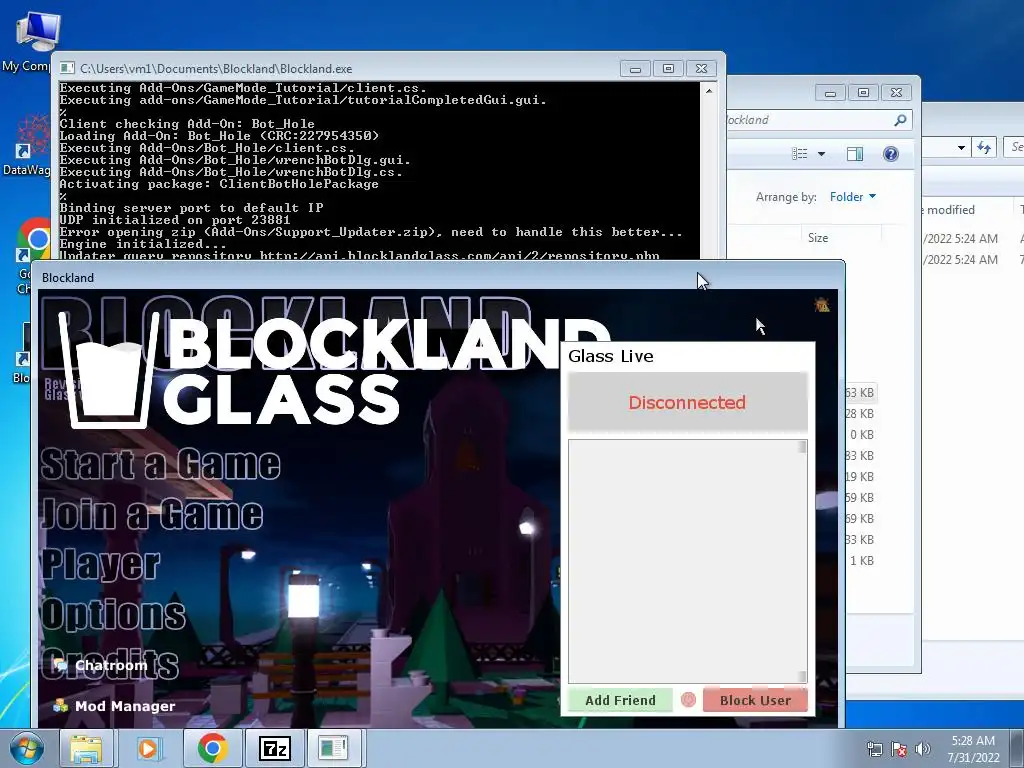Click the Mod Manager label
Viewport: 1024px width, 768px height.
pos(125,706)
